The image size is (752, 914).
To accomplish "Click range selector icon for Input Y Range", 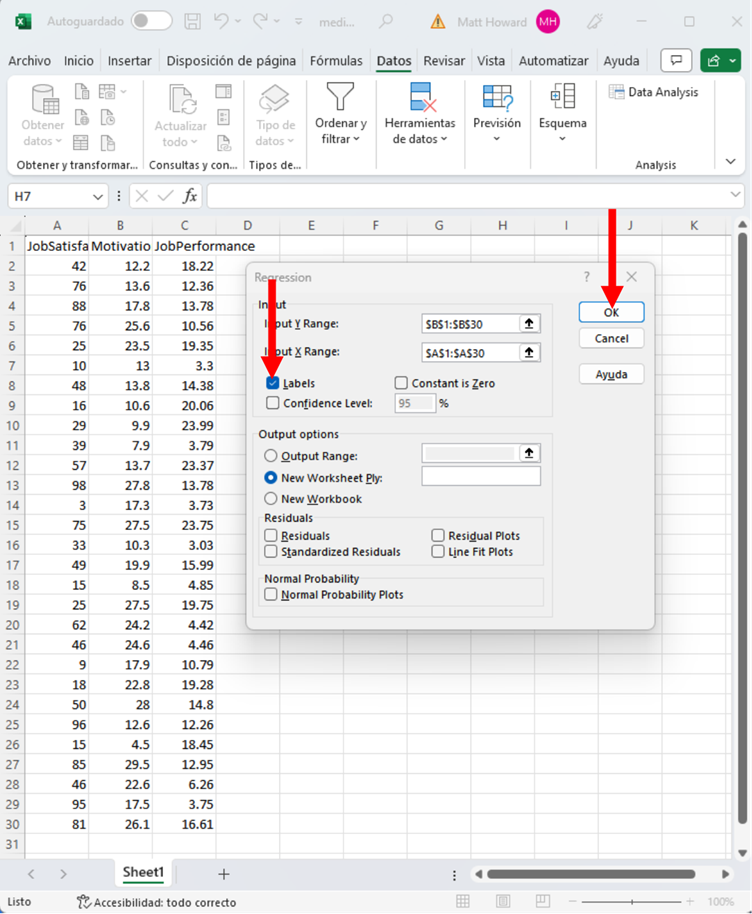I will [x=529, y=324].
